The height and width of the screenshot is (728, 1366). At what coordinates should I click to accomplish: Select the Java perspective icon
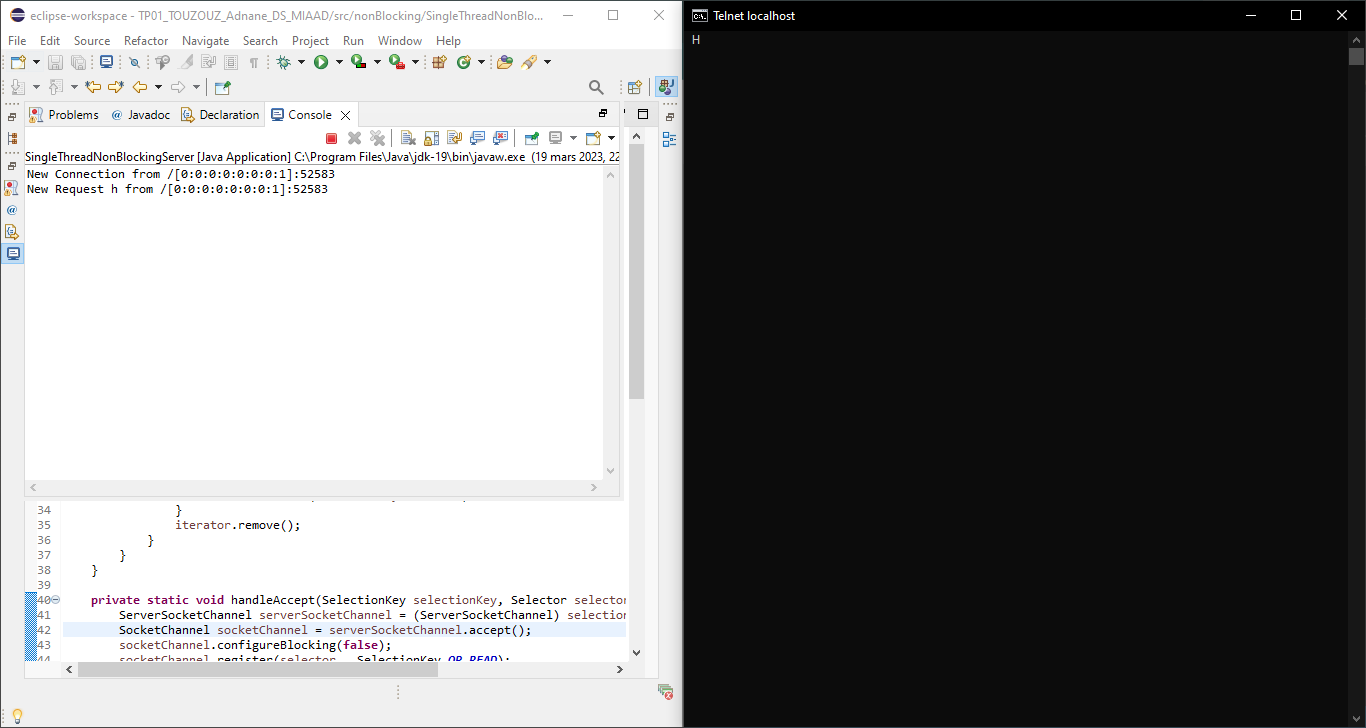666,87
